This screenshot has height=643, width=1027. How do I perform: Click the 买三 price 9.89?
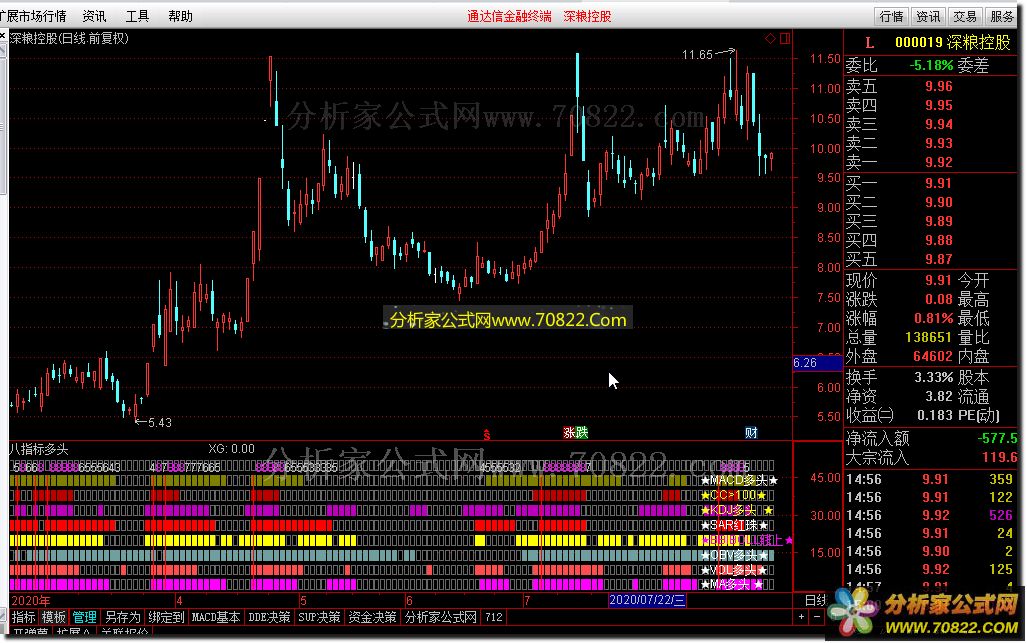[x=939, y=221]
